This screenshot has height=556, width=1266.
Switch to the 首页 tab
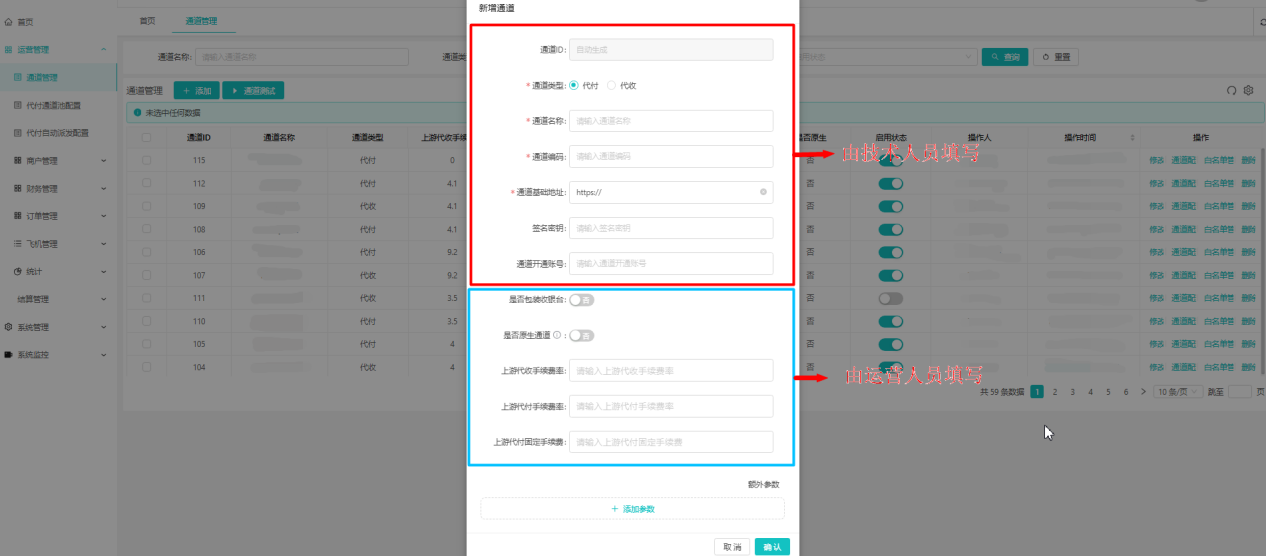(x=147, y=21)
